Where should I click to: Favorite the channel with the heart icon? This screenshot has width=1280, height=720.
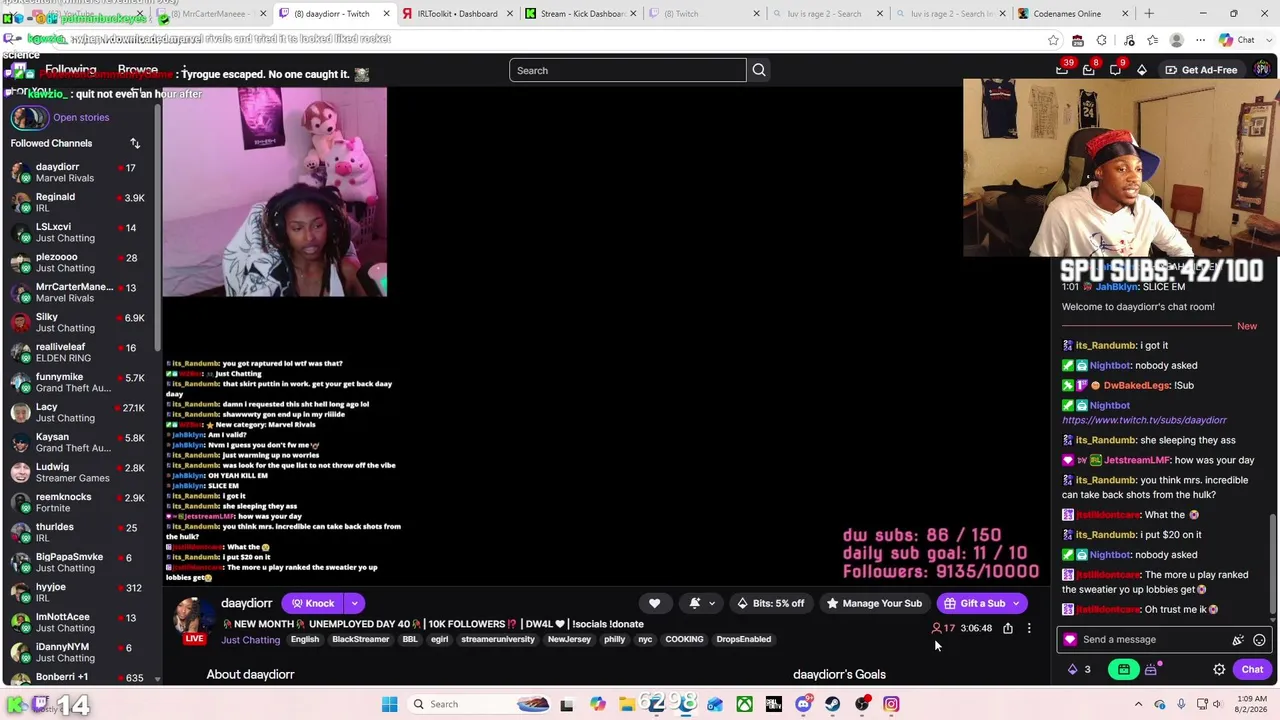pyautogui.click(x=654, y=603)
